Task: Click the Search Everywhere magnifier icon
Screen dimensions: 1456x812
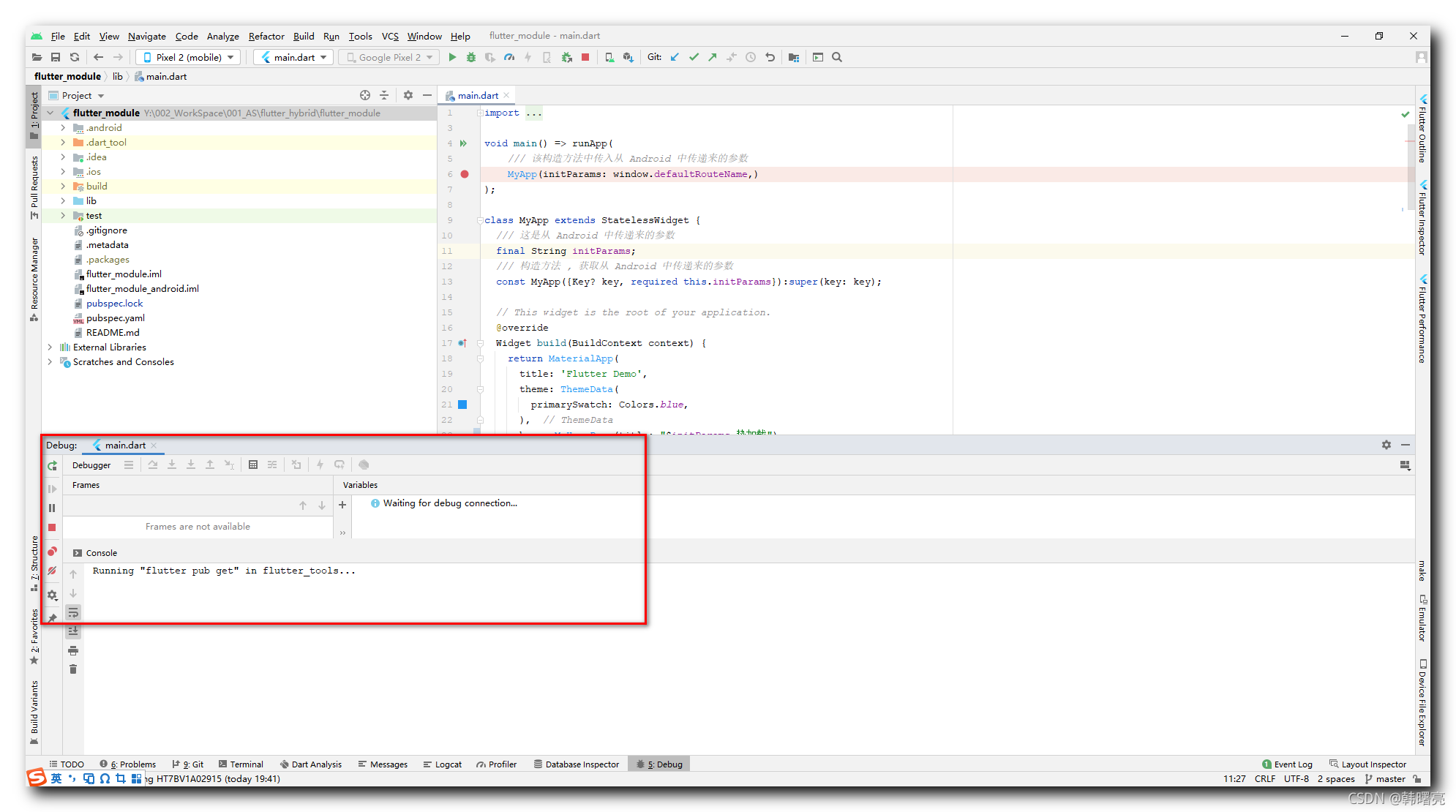Action: click(837, 57)
